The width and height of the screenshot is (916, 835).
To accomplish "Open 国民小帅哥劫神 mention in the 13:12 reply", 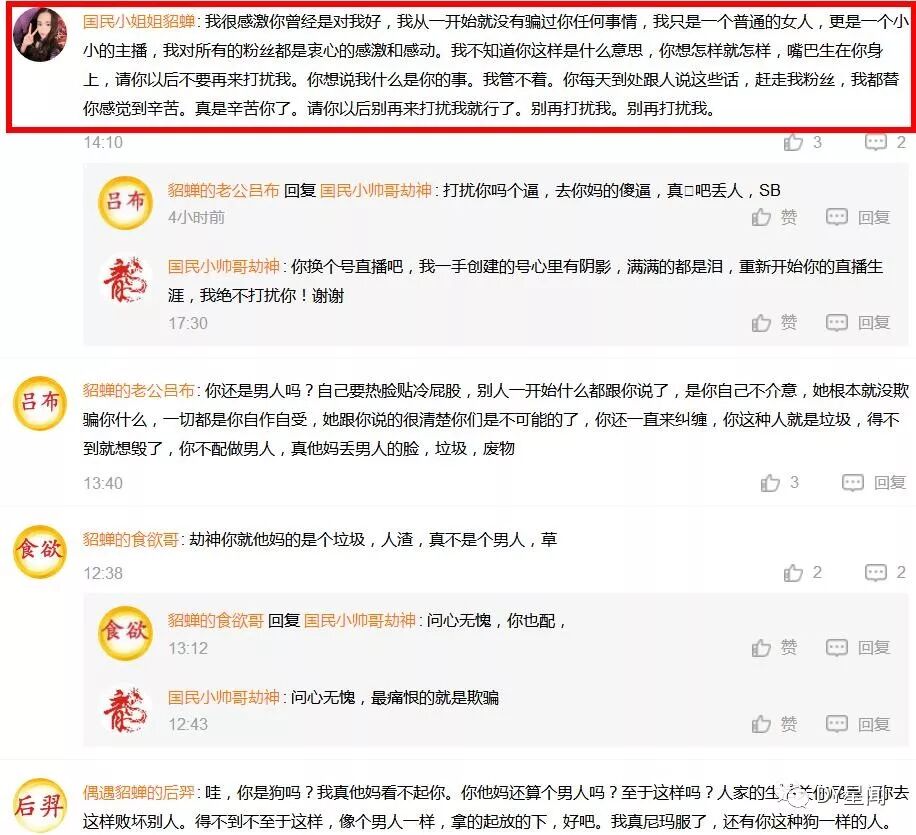I will pyautogui.click(x=360, y=620).
